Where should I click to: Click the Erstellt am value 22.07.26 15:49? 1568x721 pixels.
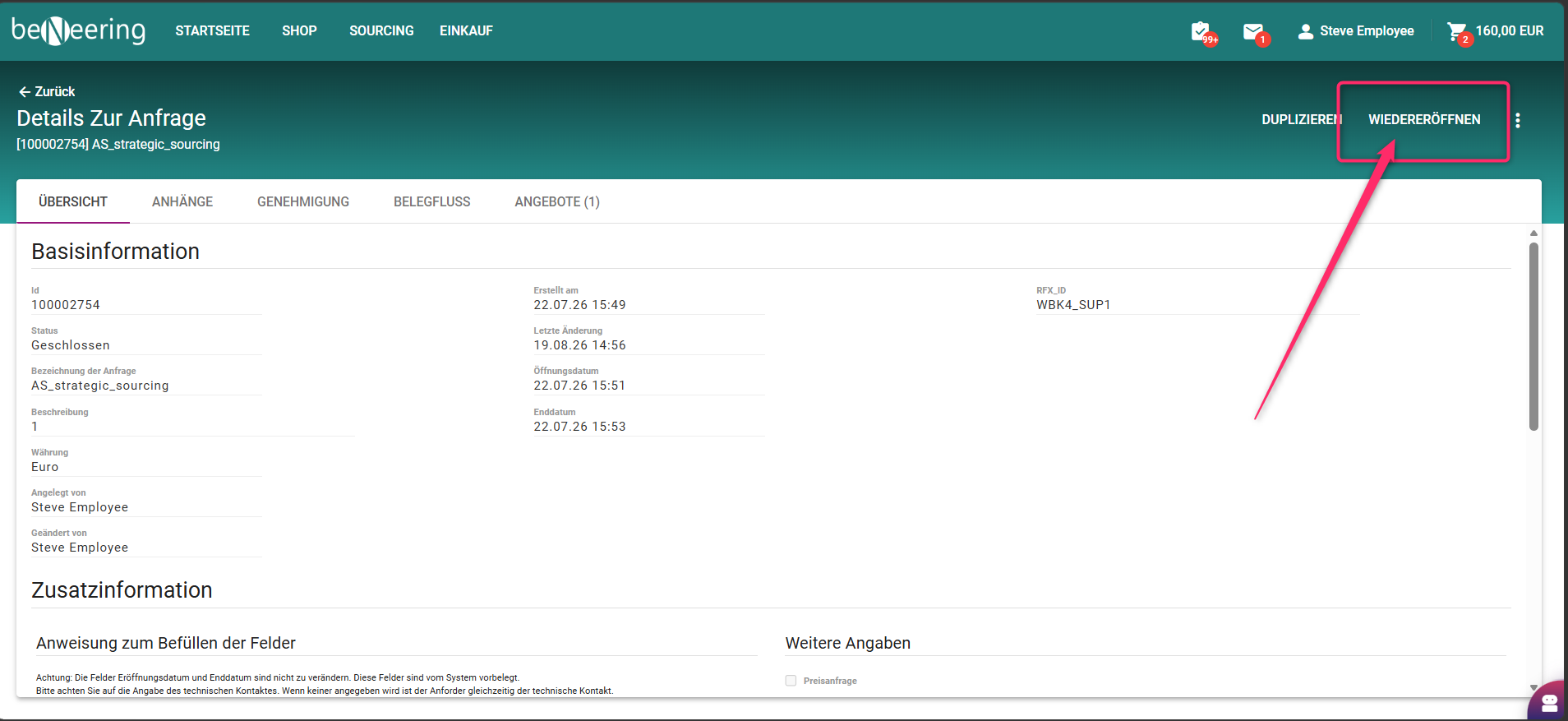579,305
